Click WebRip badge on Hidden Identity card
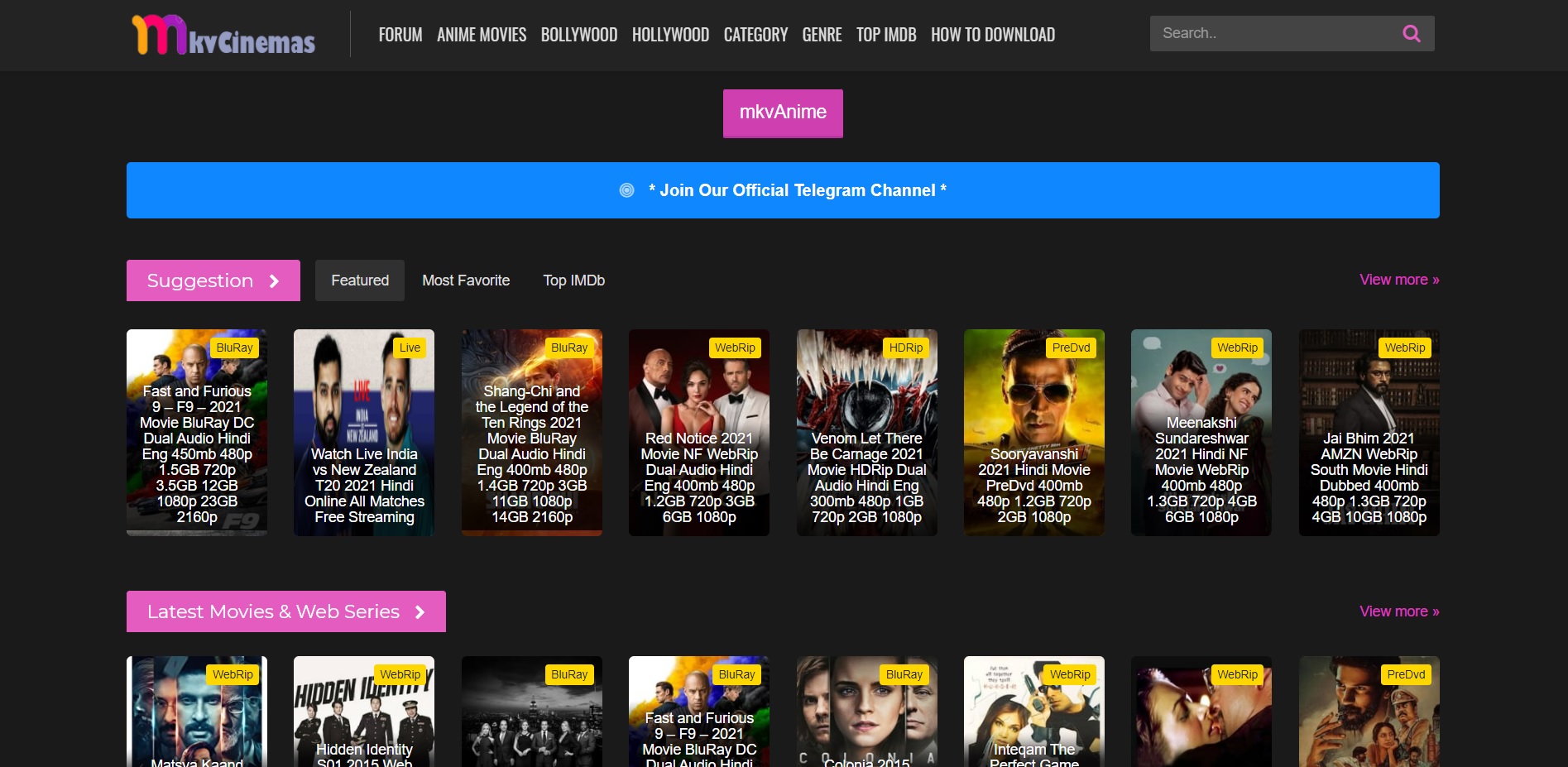Image resolution: width=1568 pixels, height=767 pixels. click(x=400, y=674)
